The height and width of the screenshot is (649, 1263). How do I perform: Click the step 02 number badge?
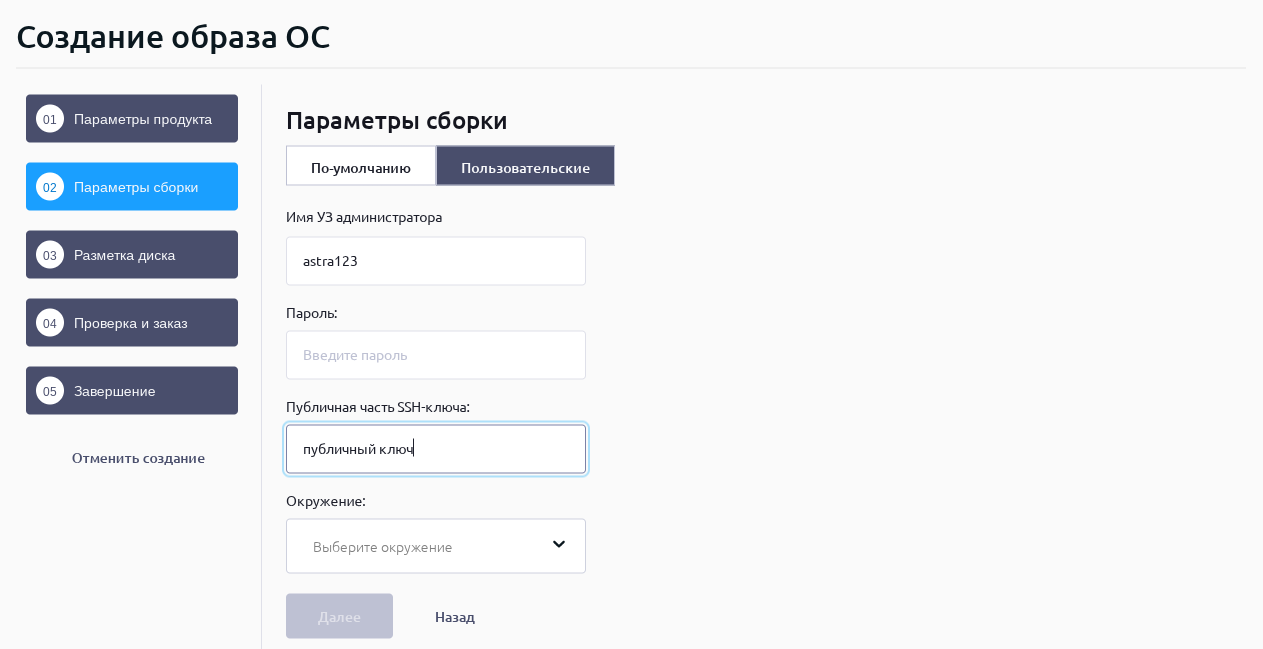coord(50,187)
